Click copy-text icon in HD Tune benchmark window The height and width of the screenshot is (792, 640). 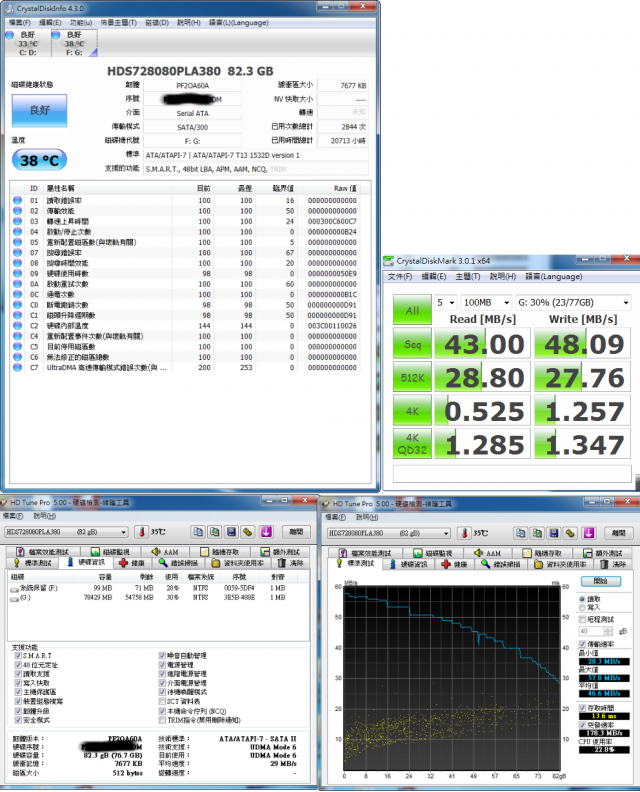(521, 533)
